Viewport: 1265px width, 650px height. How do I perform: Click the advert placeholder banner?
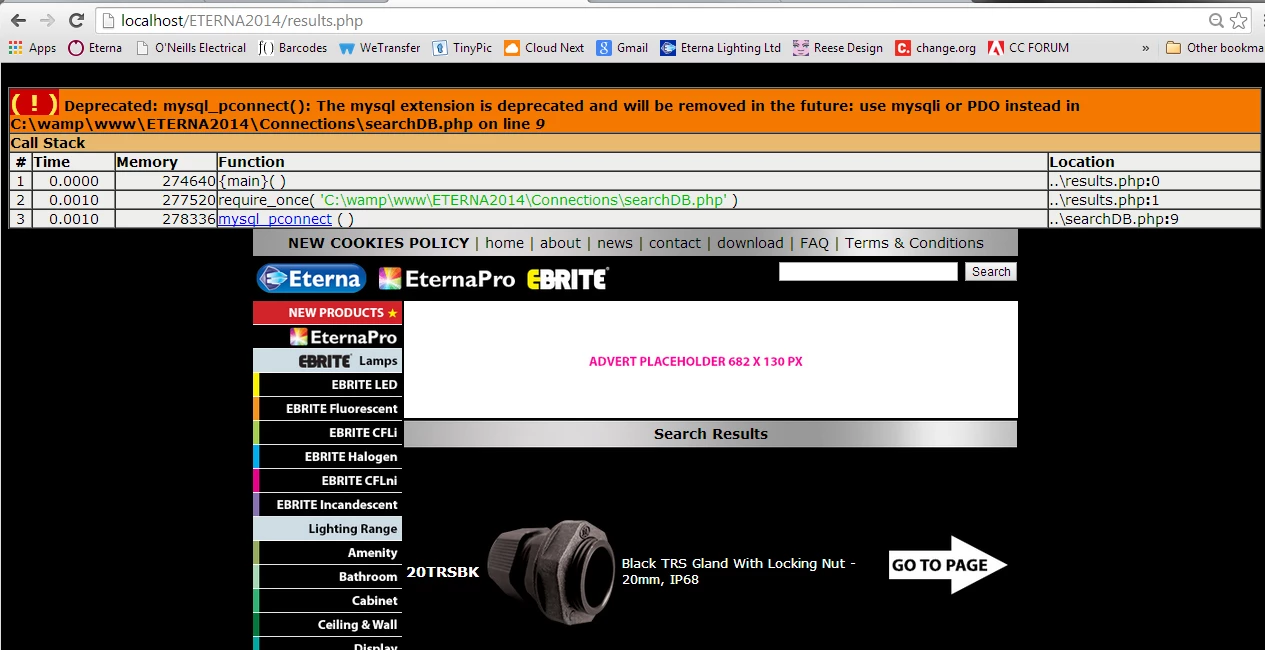(x=710, y=360)
